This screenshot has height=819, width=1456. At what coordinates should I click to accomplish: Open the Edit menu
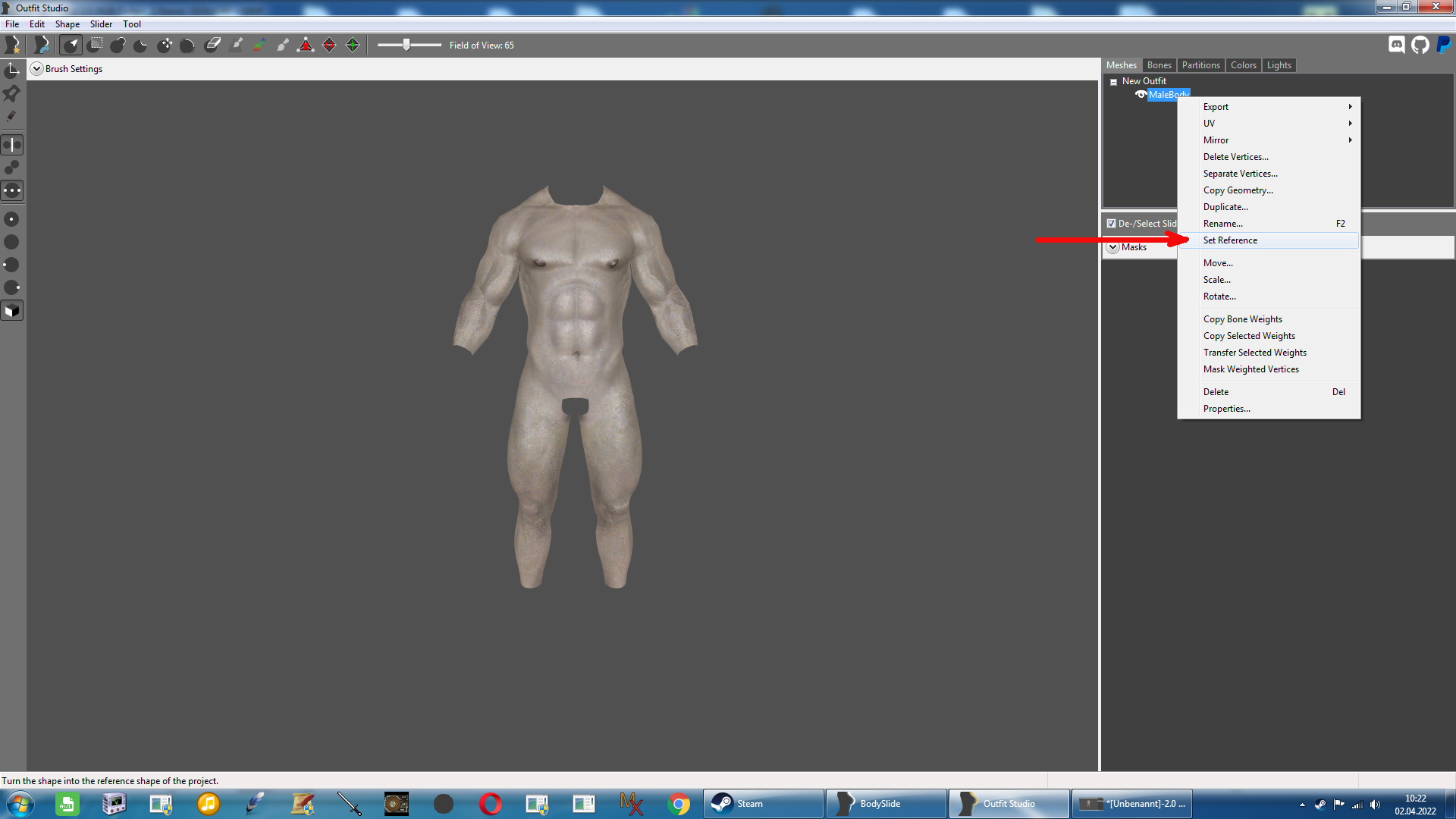pos(37,24)
